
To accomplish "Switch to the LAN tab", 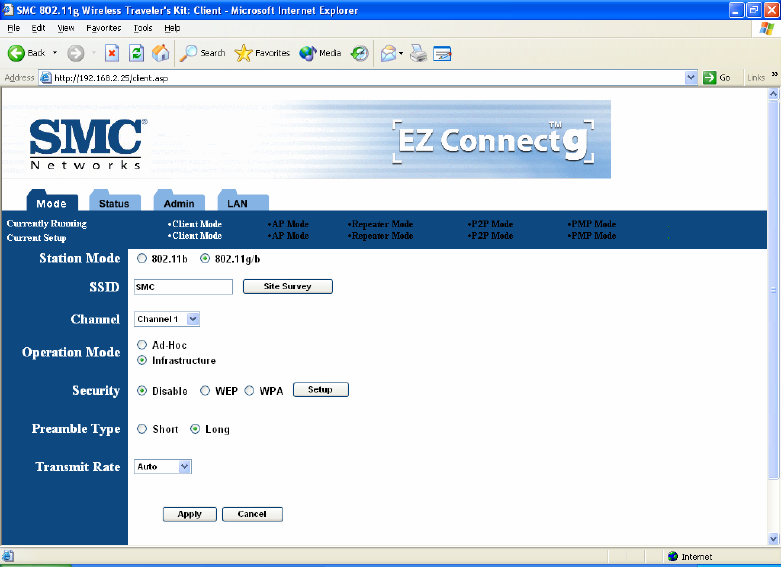I will click(x=243, y=201).
